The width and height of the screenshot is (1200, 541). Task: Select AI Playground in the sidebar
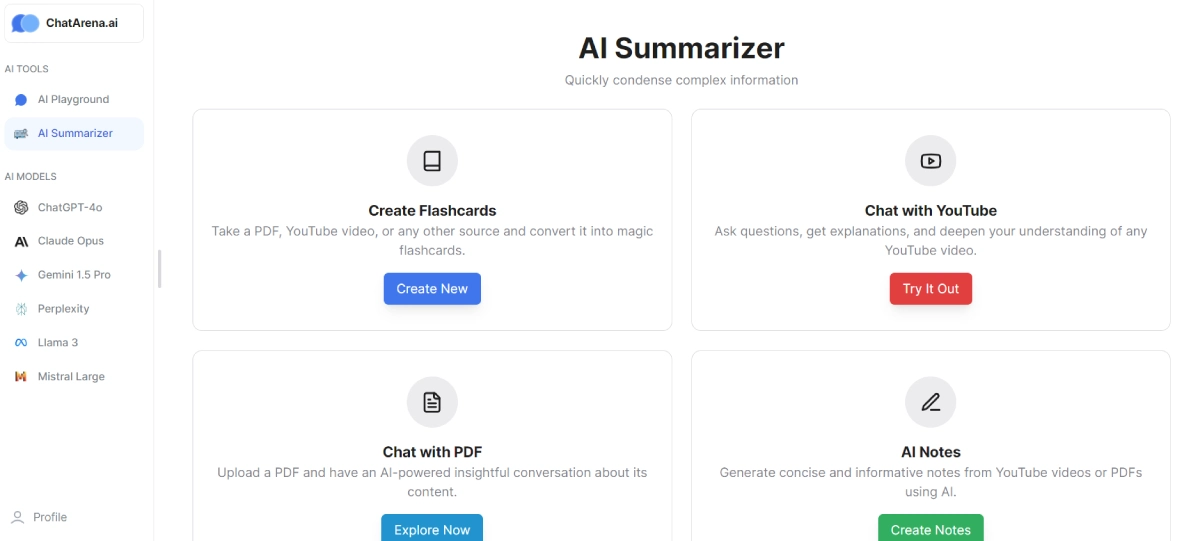(x=73, y=100)
